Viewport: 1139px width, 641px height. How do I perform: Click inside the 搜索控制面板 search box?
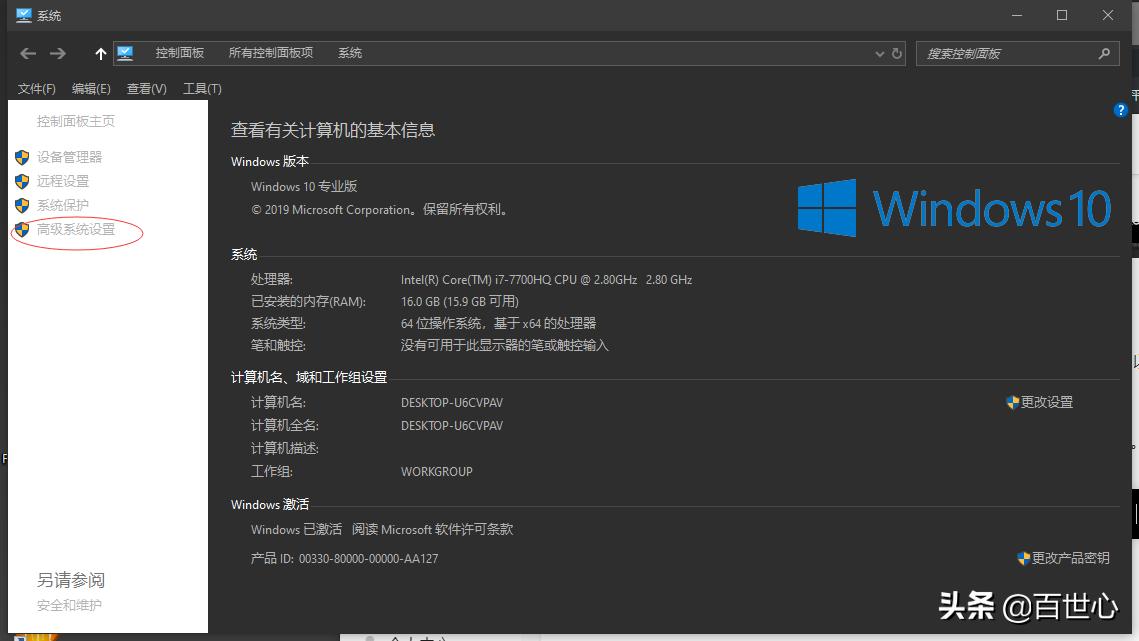(1000, 53)
